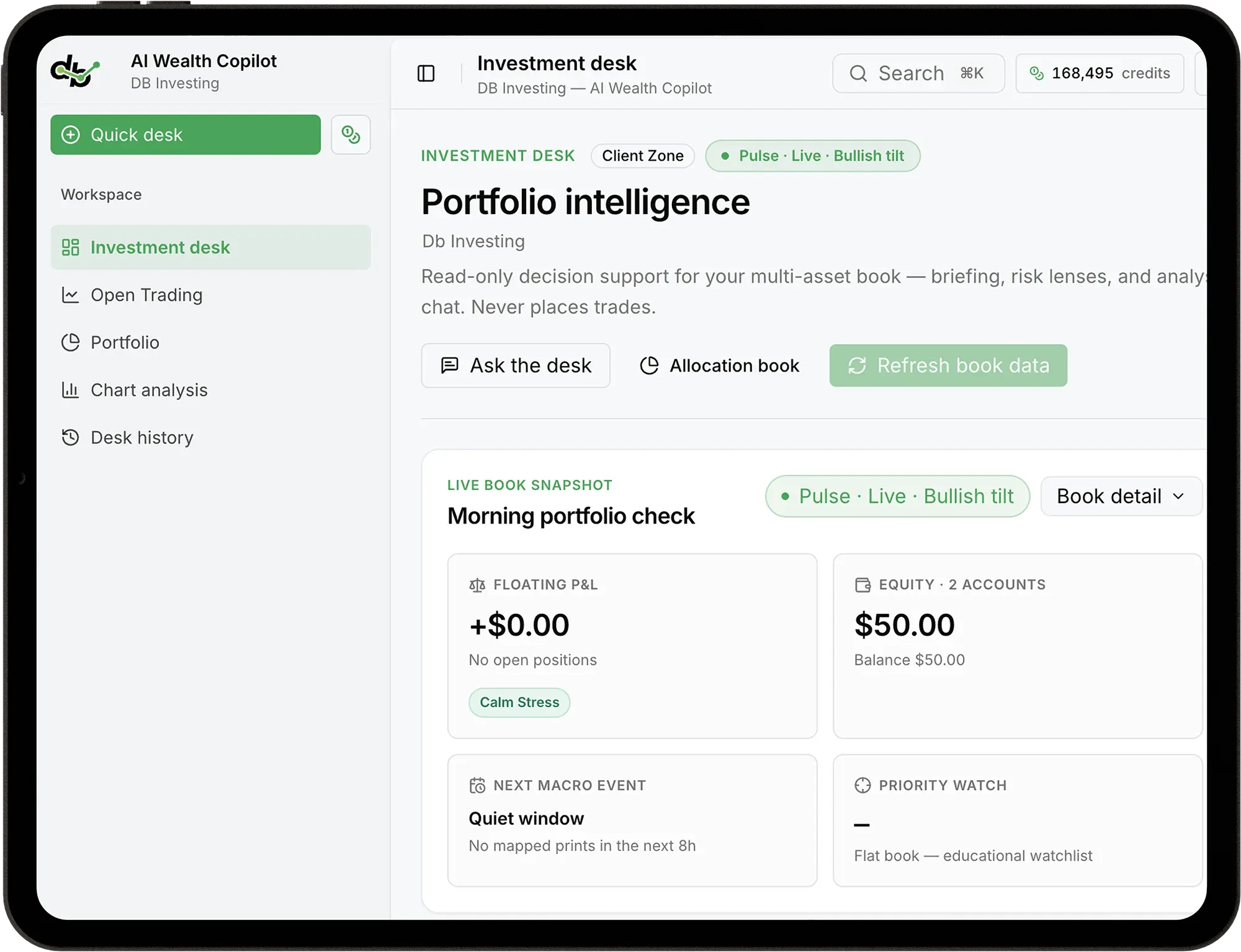The image size is (1241, 952).
Task: Open the Allocation book
Action: [720, 366]
